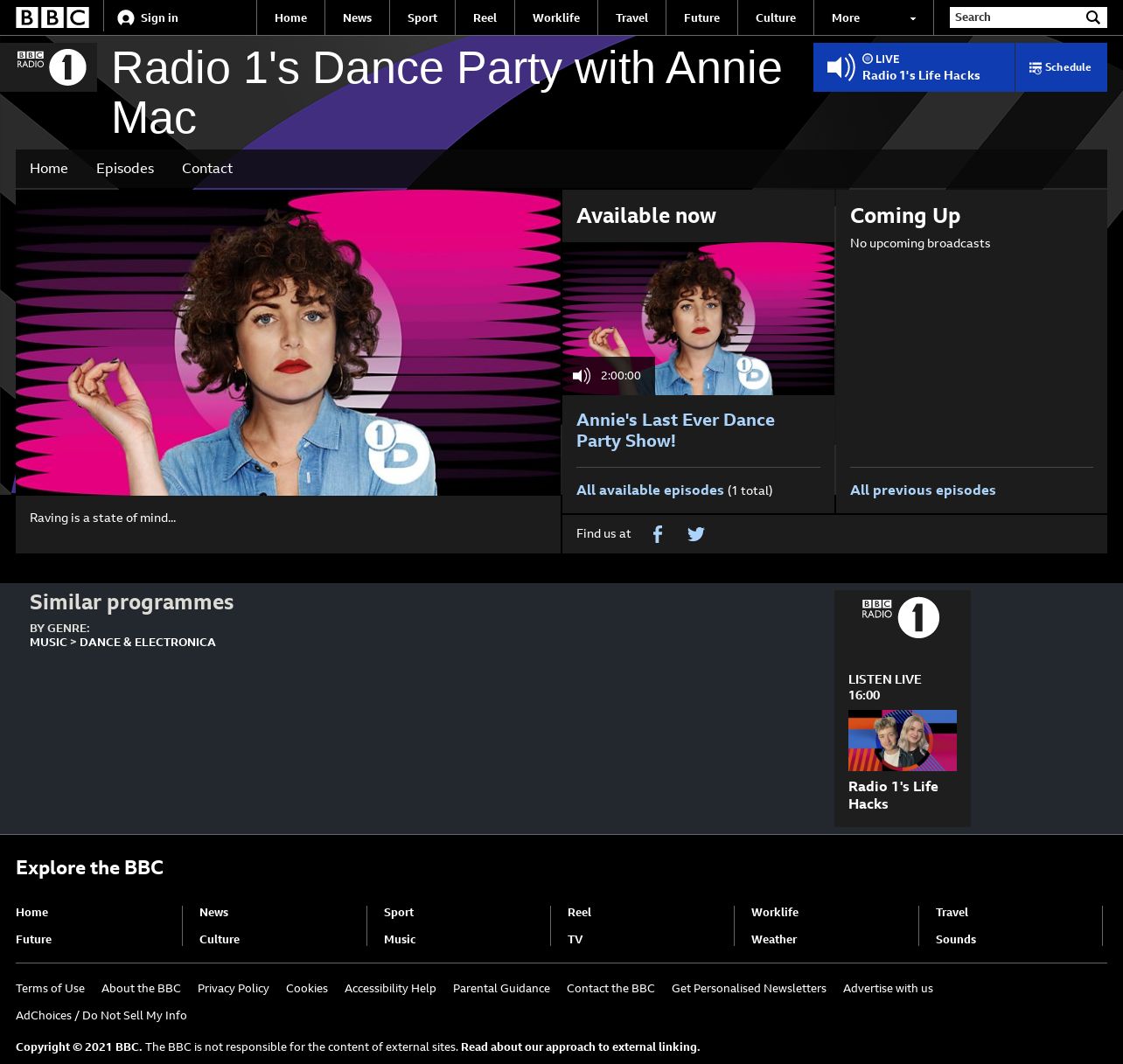Open footer Sounds link
This screenshot has height=1064, width=1123.
coord(956,939)
